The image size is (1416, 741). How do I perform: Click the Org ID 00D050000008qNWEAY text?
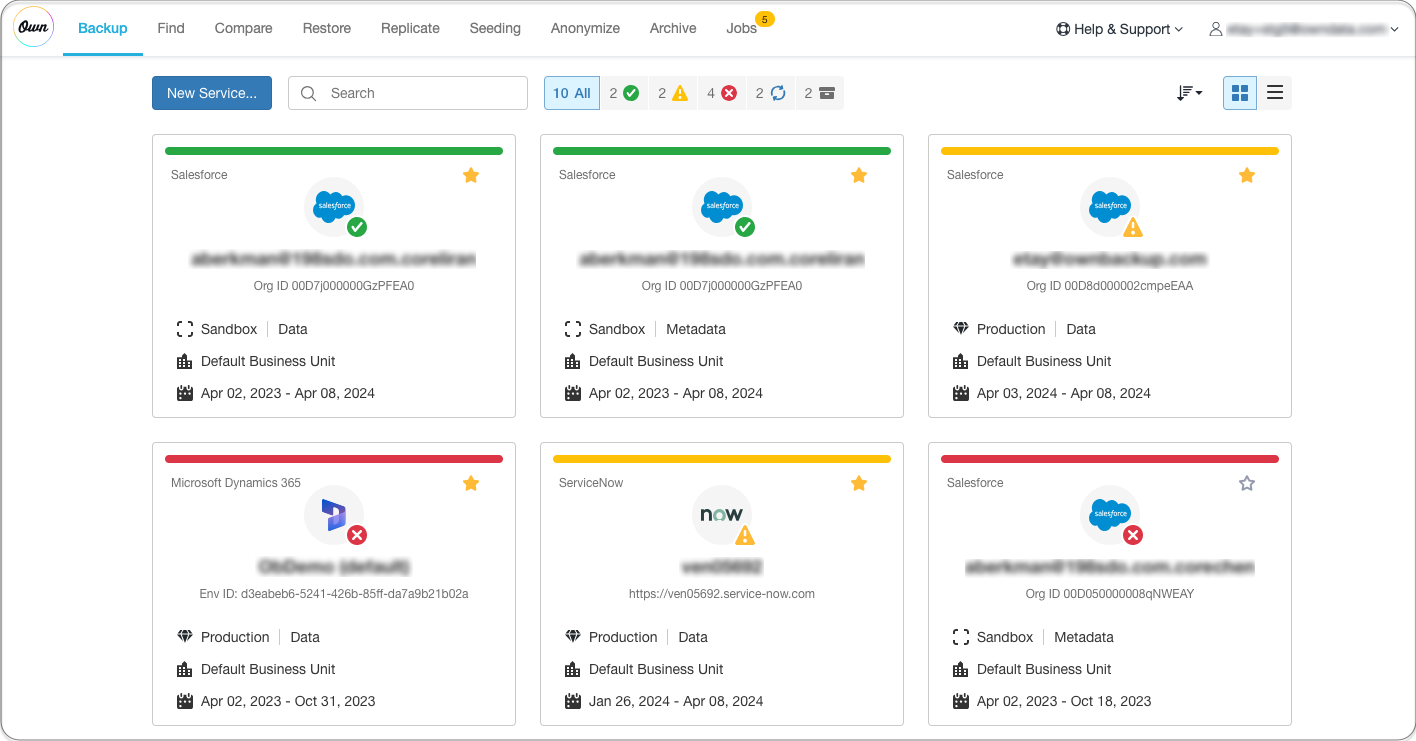coord(1110,594)
